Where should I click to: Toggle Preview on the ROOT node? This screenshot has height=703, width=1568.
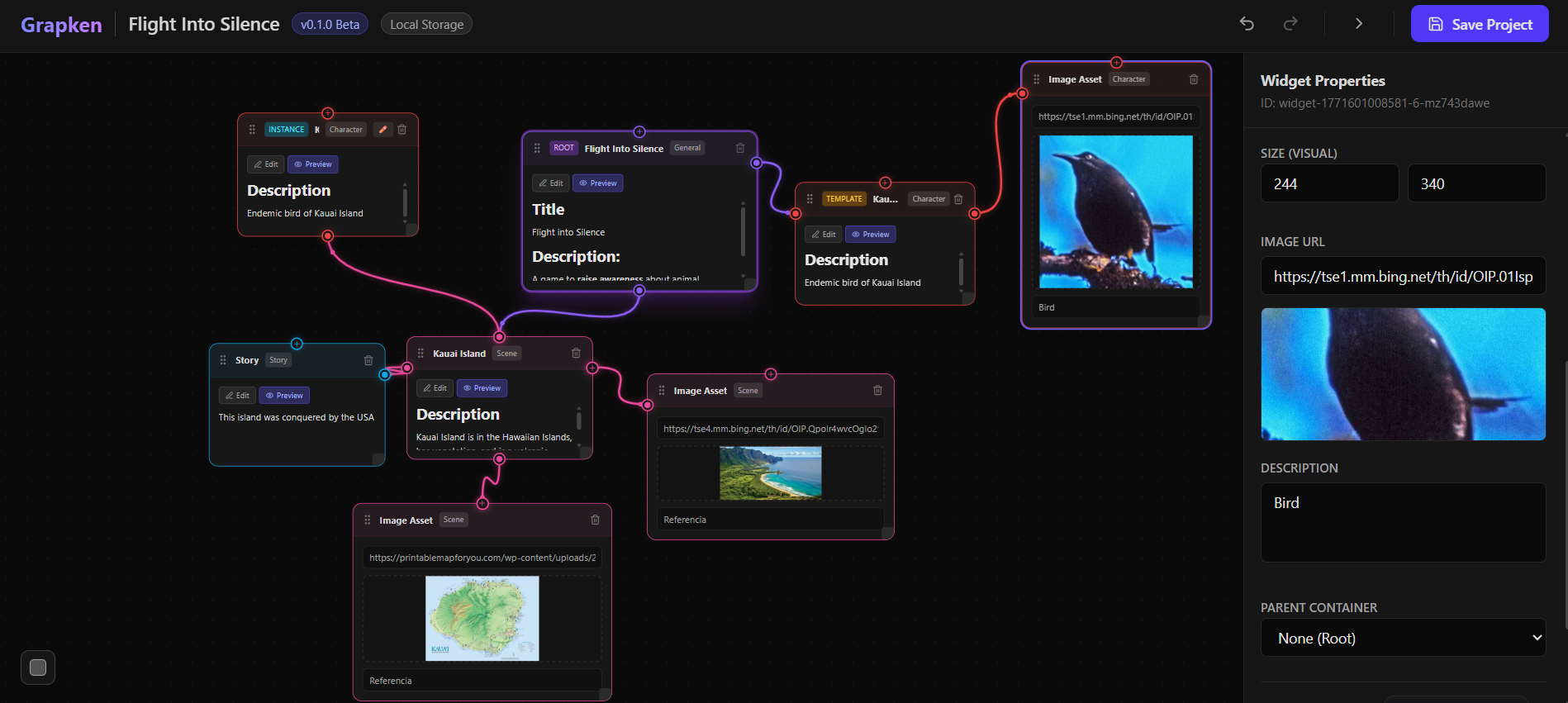(x=598, y=183)
